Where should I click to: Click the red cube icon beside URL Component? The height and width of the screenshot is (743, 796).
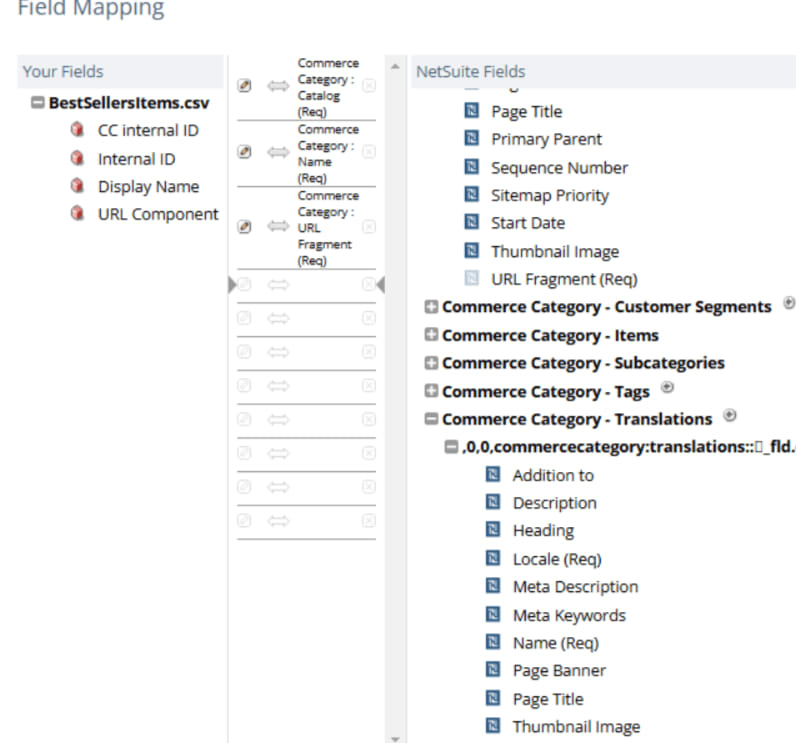click(77, 213)
